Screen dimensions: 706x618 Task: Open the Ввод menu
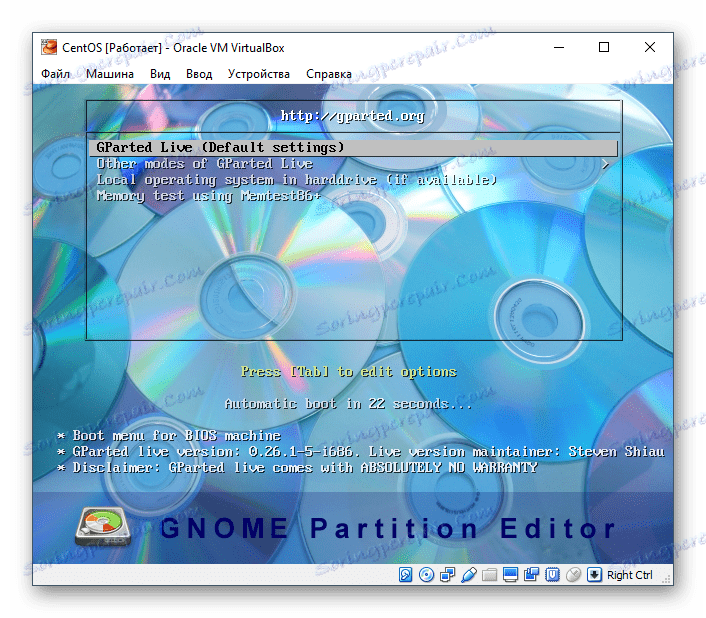[x=199, y=74]
